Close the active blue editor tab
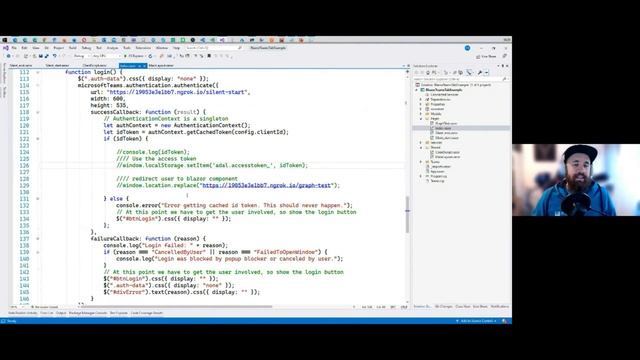Screen dimensions: 640x360 click(144, 66)
